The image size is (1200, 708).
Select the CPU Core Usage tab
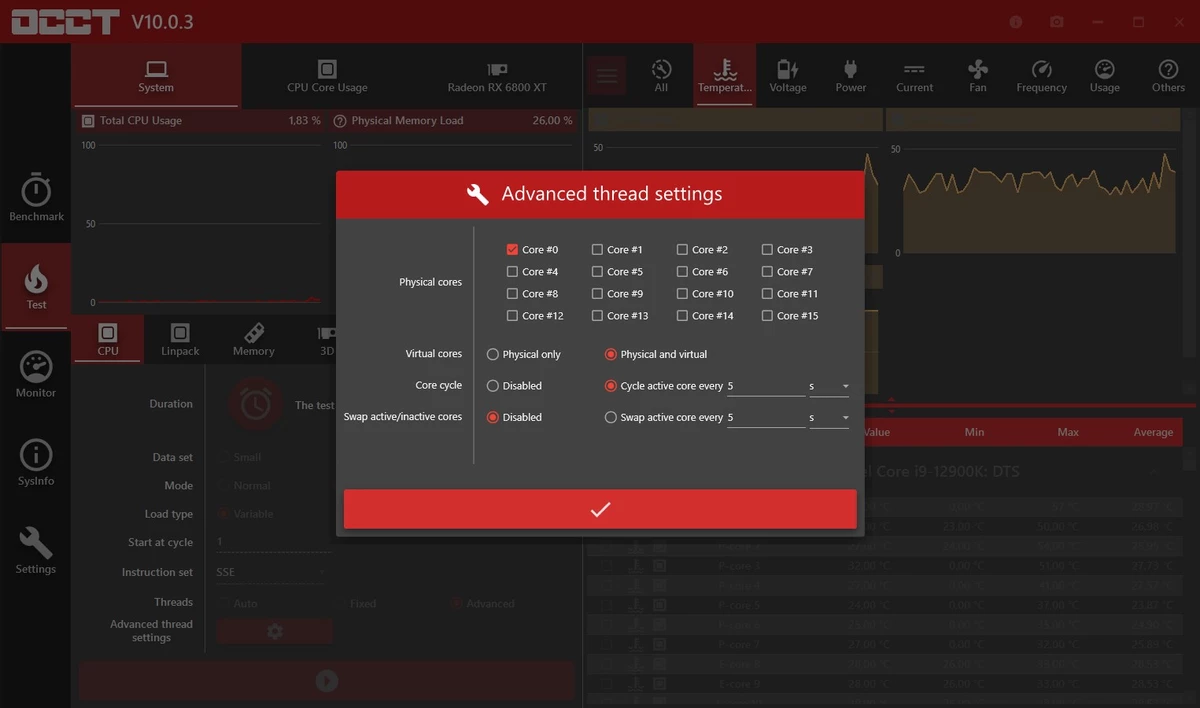point(327,76)
